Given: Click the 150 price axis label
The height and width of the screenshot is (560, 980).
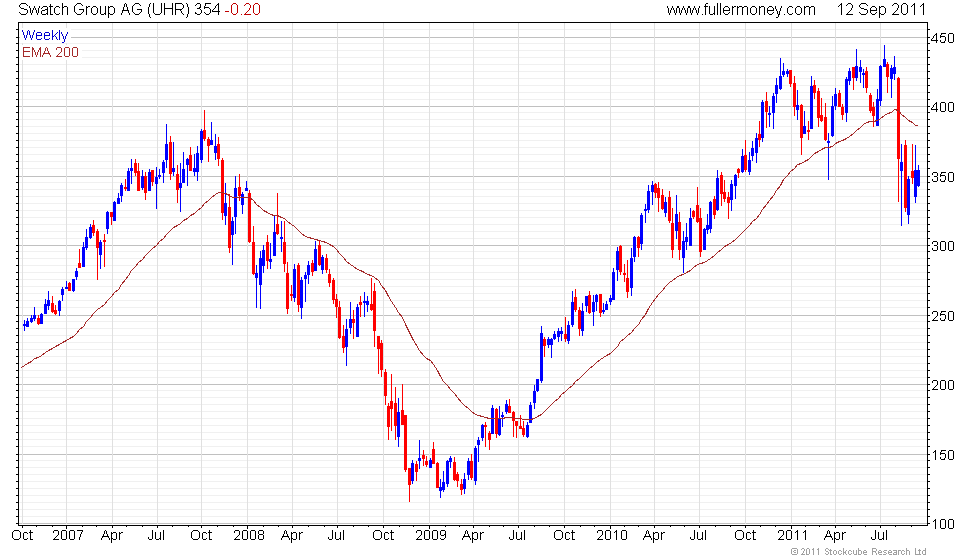Looking at the screenshot, I should [942, 455].
